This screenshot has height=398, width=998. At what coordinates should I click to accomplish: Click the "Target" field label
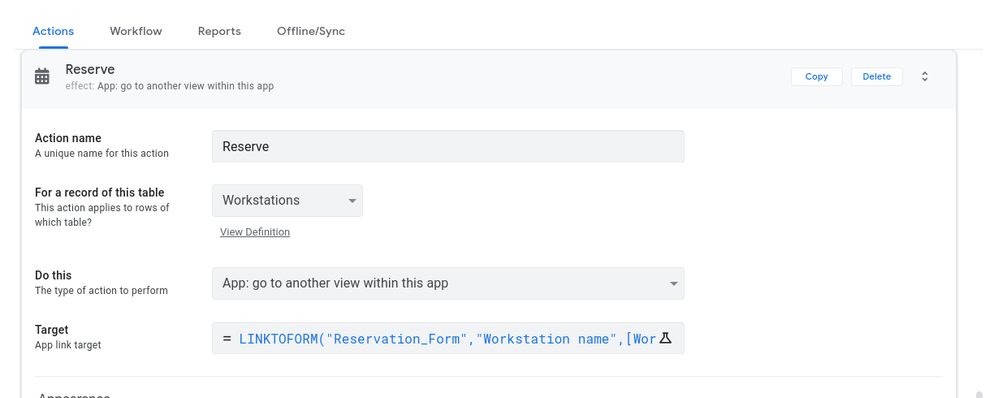tap(52, 330)
